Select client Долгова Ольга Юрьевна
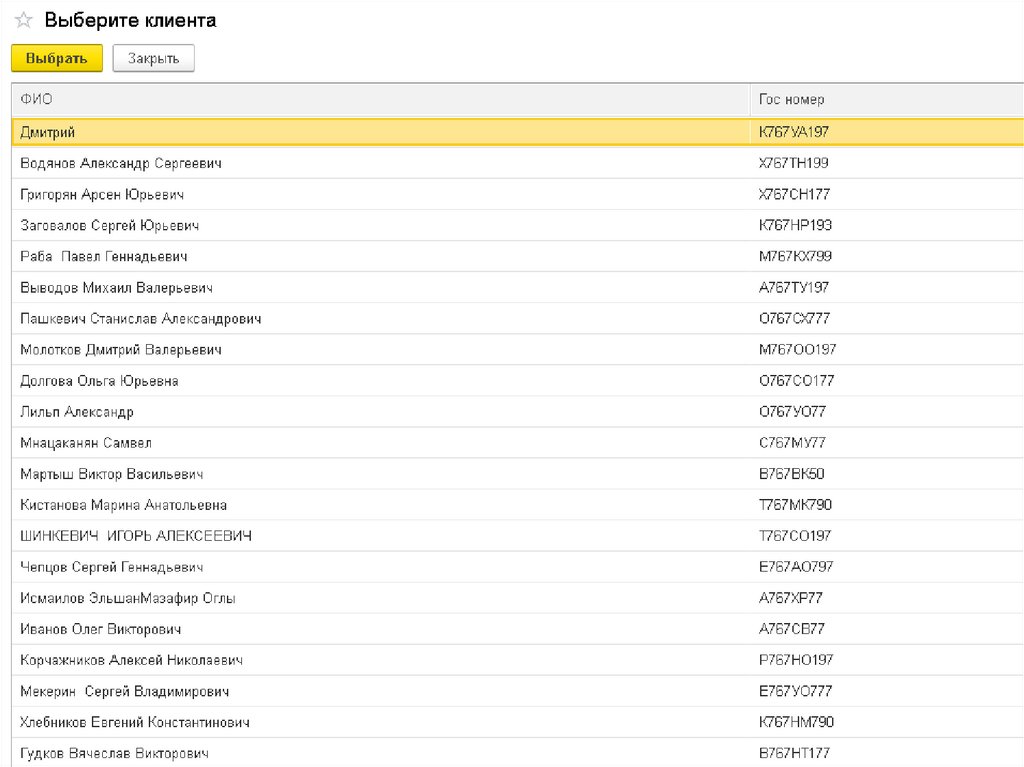1024x767 pixels. click(99, 381)
